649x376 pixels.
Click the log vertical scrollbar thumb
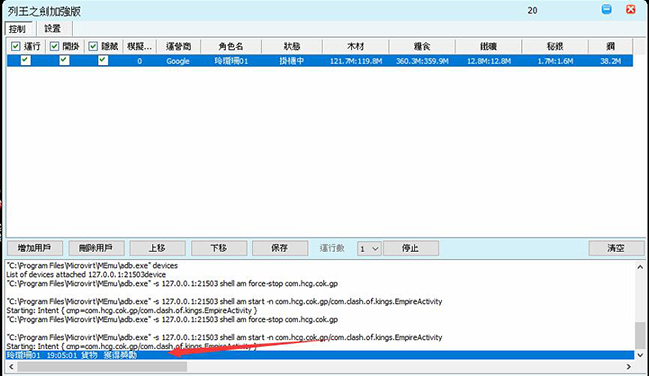coord(640,335)
